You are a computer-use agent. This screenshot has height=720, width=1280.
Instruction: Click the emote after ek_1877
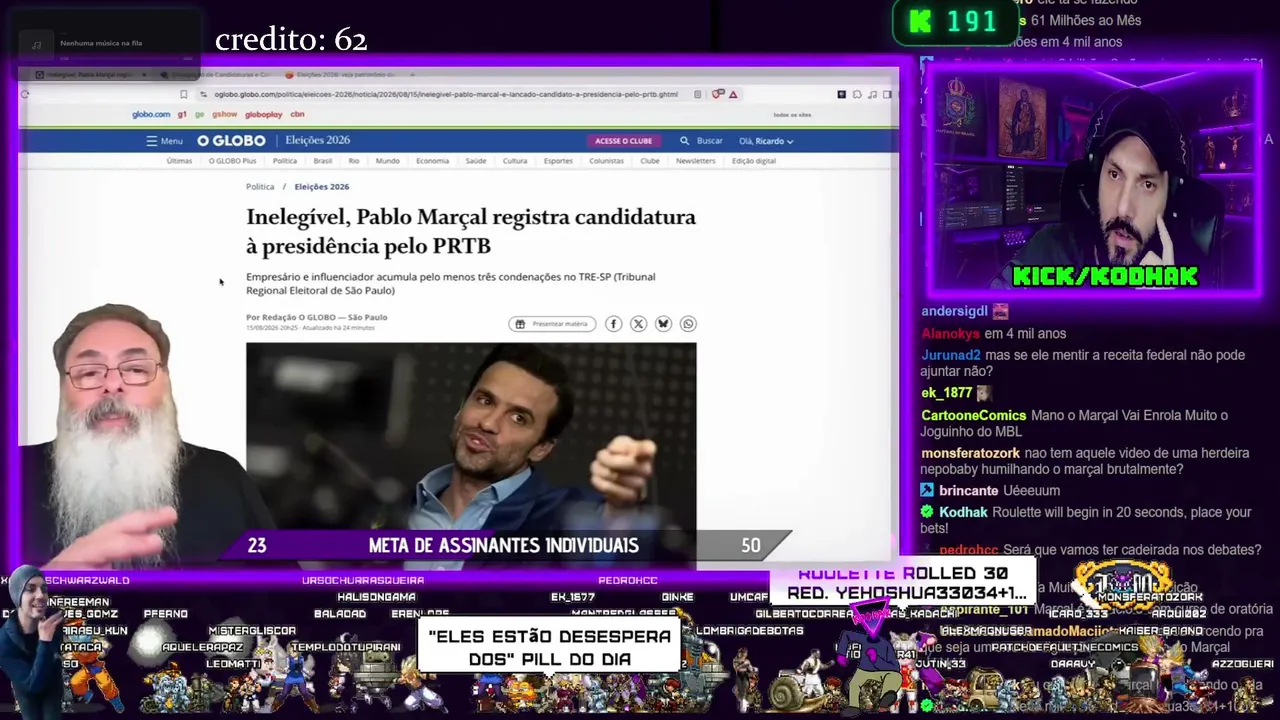coord(984,393)
